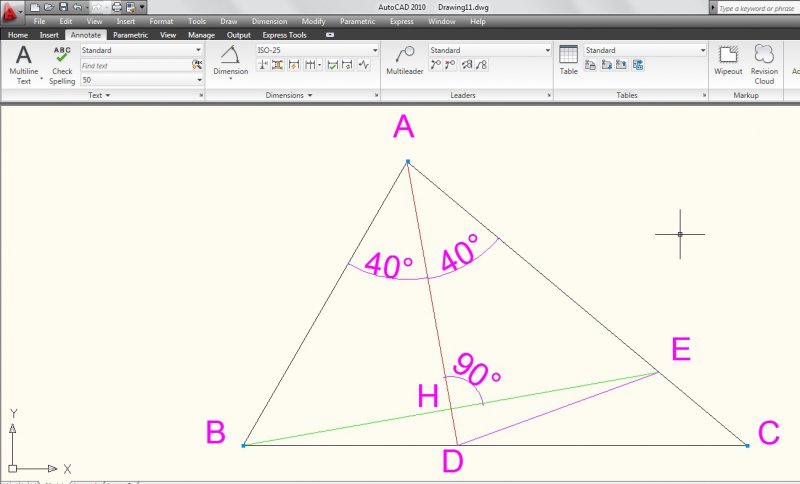The width and height of the screenshot is (800, 484).
Task: Click the blue grip at vertex A
Action: click(408, 162)
